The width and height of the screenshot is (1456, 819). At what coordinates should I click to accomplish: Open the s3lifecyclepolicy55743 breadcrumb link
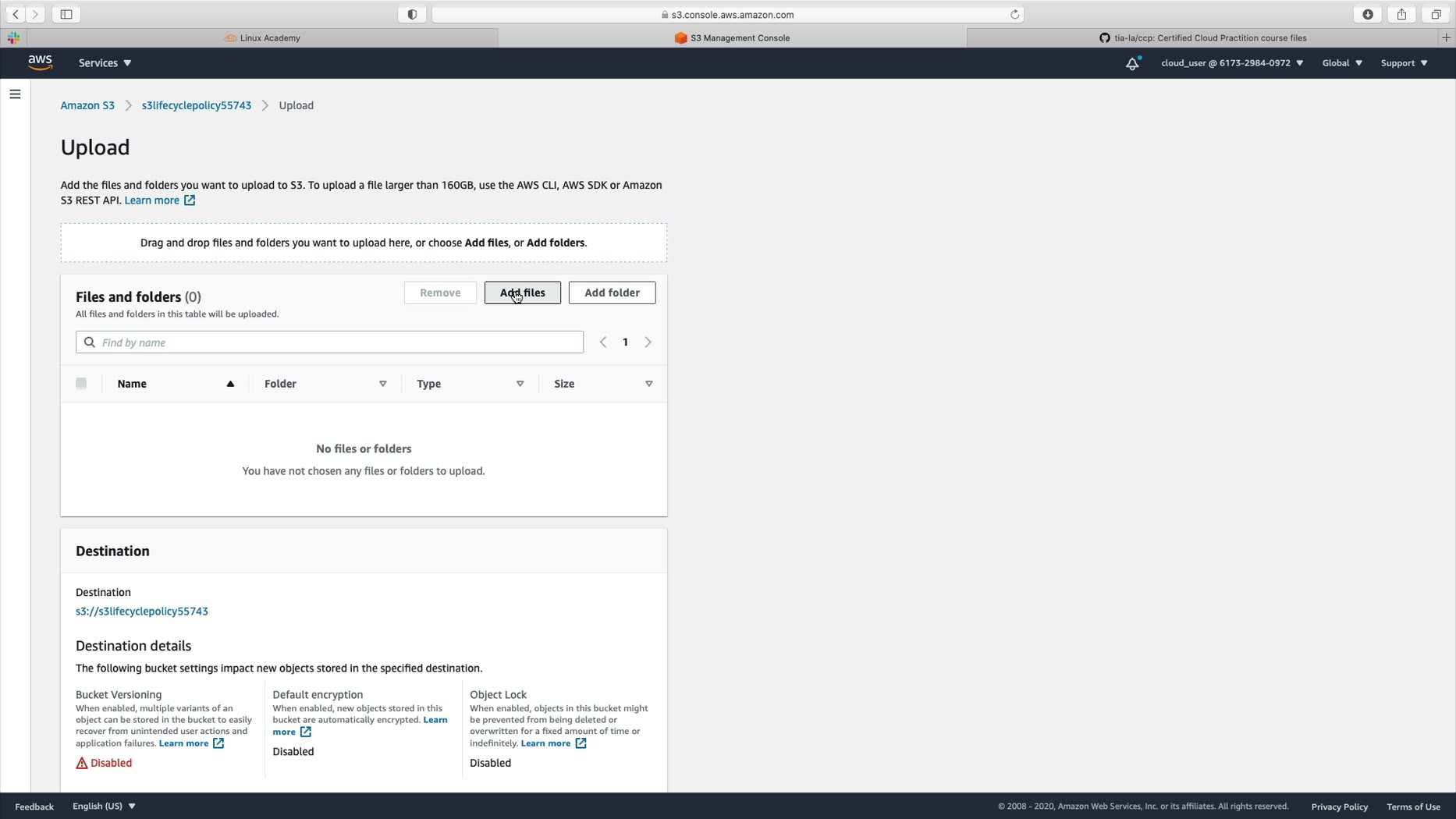(x=197, y=105)
